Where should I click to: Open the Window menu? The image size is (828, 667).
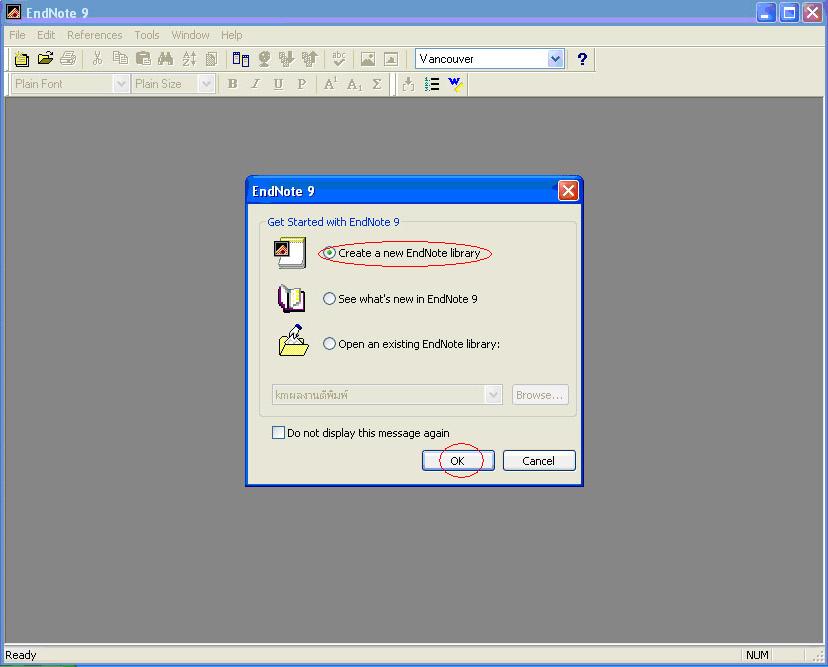click(191, 35)
